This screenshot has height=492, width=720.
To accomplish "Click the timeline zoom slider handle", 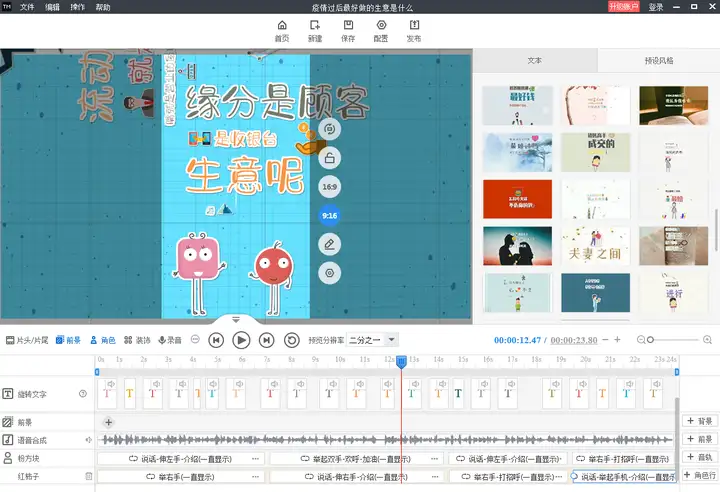I will (650, 340).
